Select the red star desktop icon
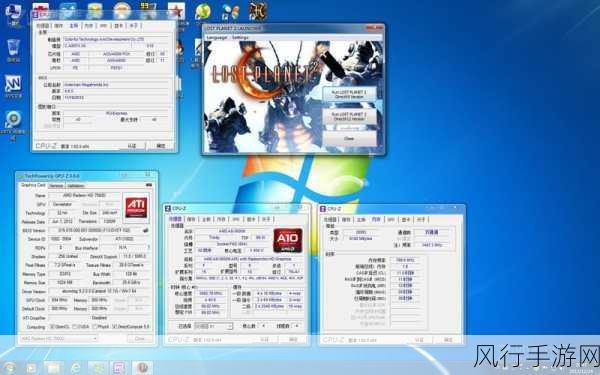600x375 pixels. tap(176, 11)
